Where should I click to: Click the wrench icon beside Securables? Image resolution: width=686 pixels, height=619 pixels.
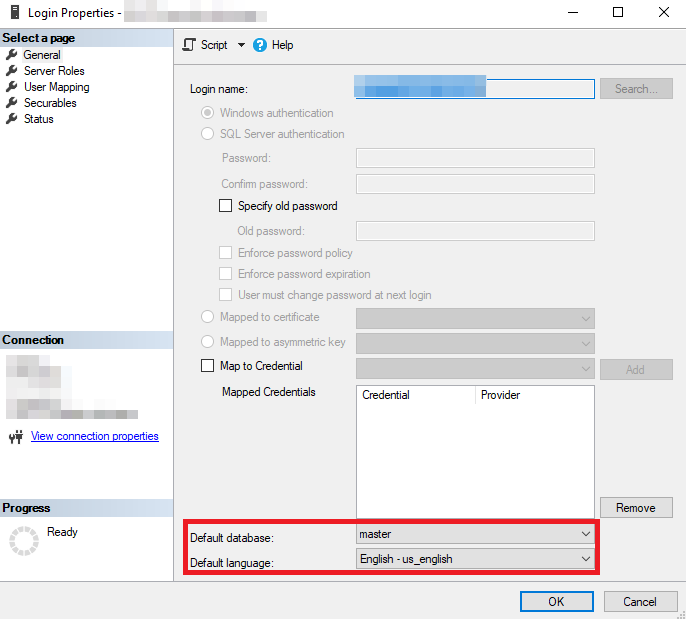pos(12,102)
